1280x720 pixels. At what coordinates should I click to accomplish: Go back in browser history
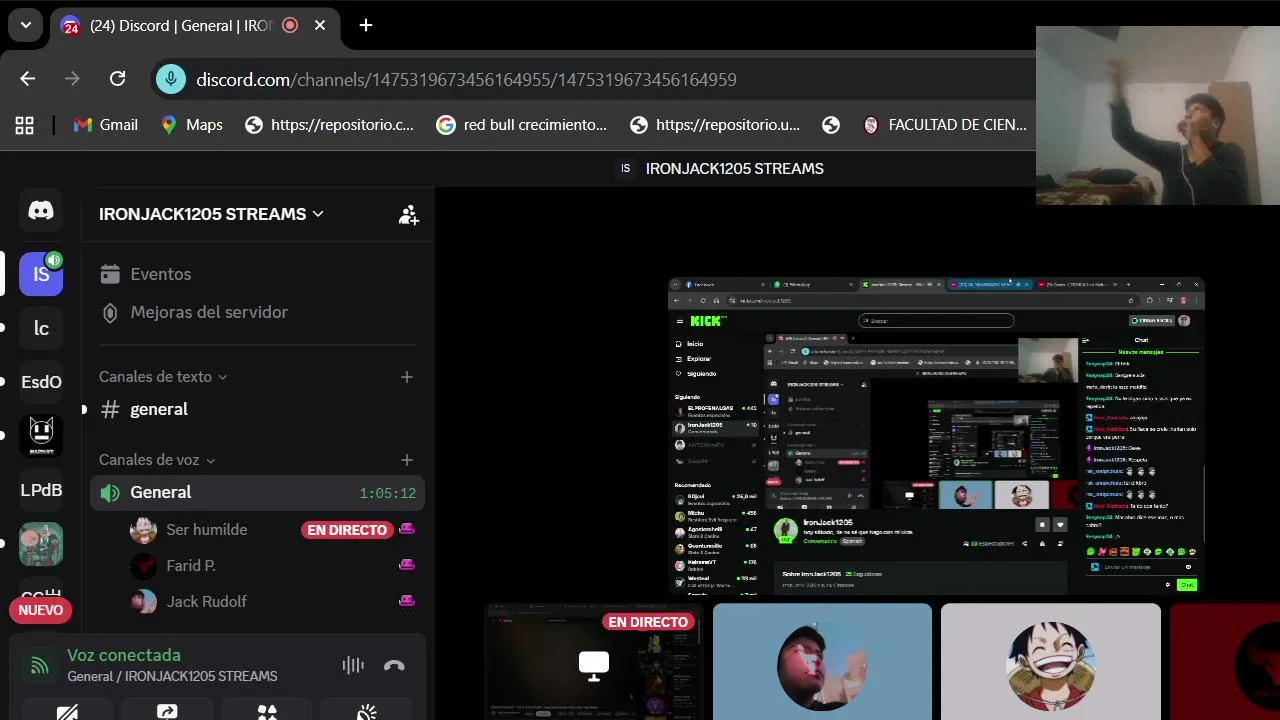(x=27, y=79)
